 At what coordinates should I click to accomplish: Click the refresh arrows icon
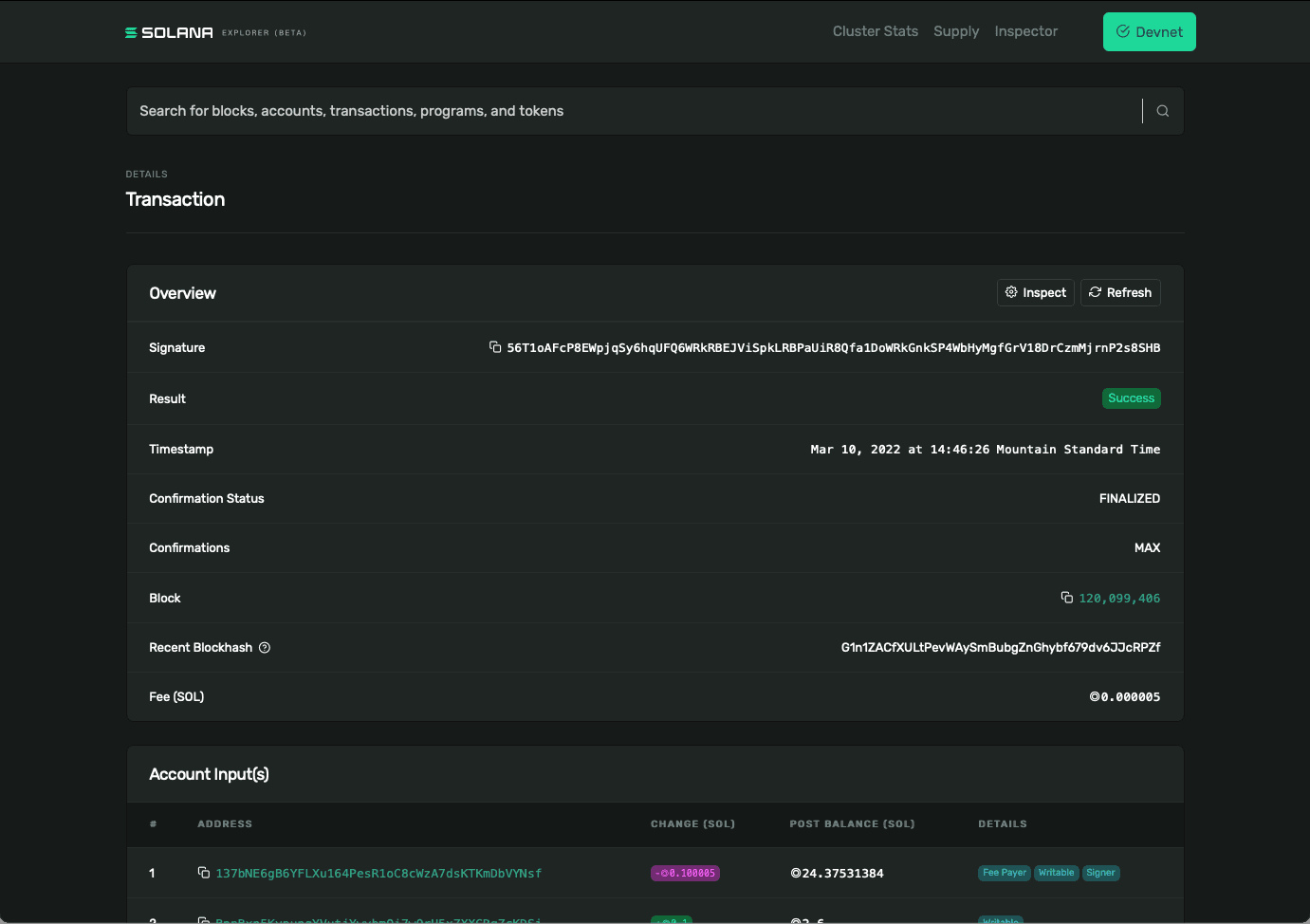click(1095, 292)
